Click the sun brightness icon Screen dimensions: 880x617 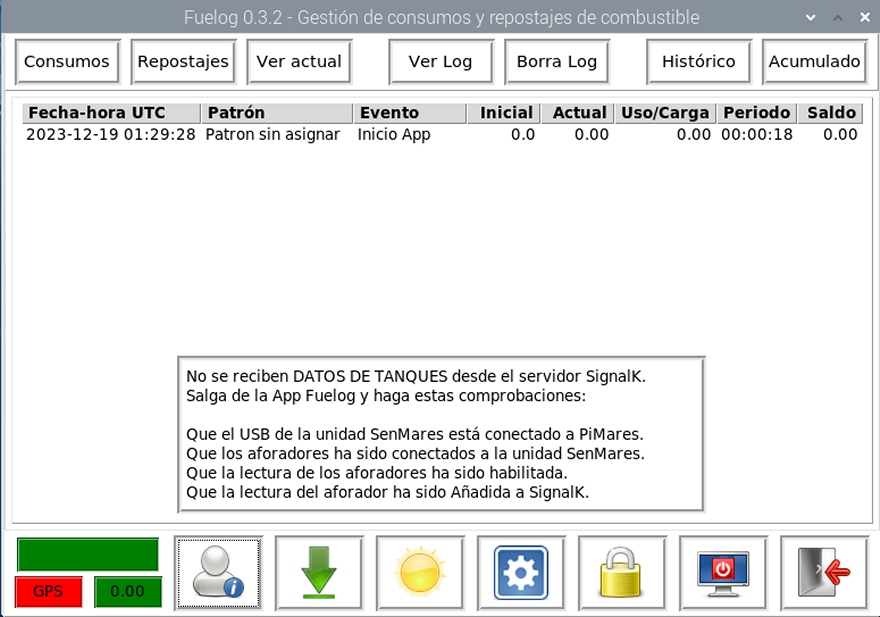coord(420,573)
